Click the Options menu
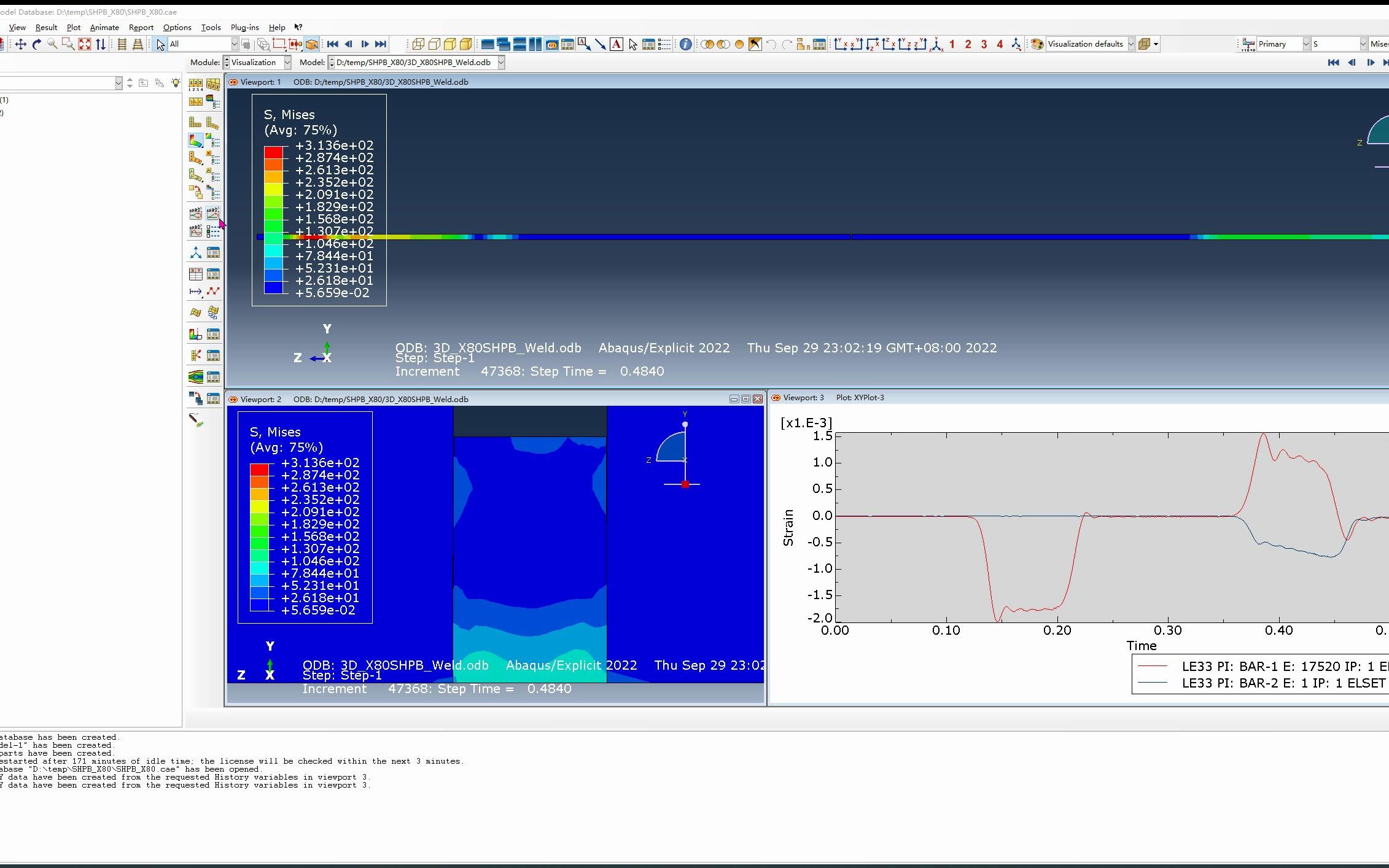The image size is (1389, 868). pos(177,27)
